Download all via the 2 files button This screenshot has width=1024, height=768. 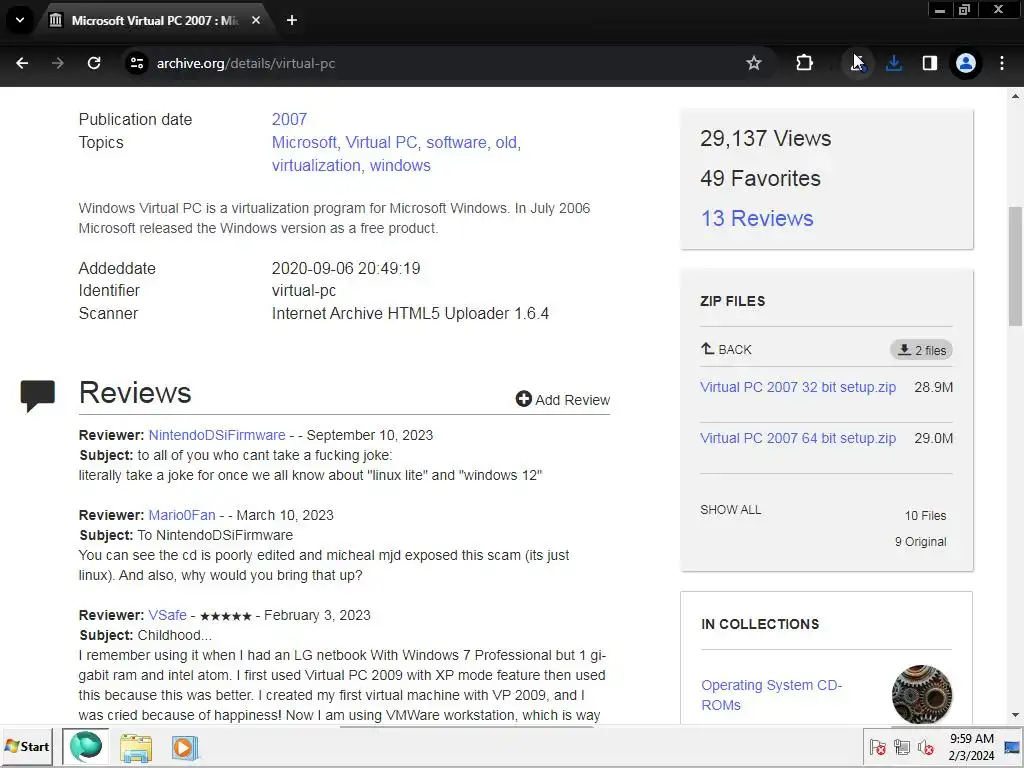click(x=921, y=350)
